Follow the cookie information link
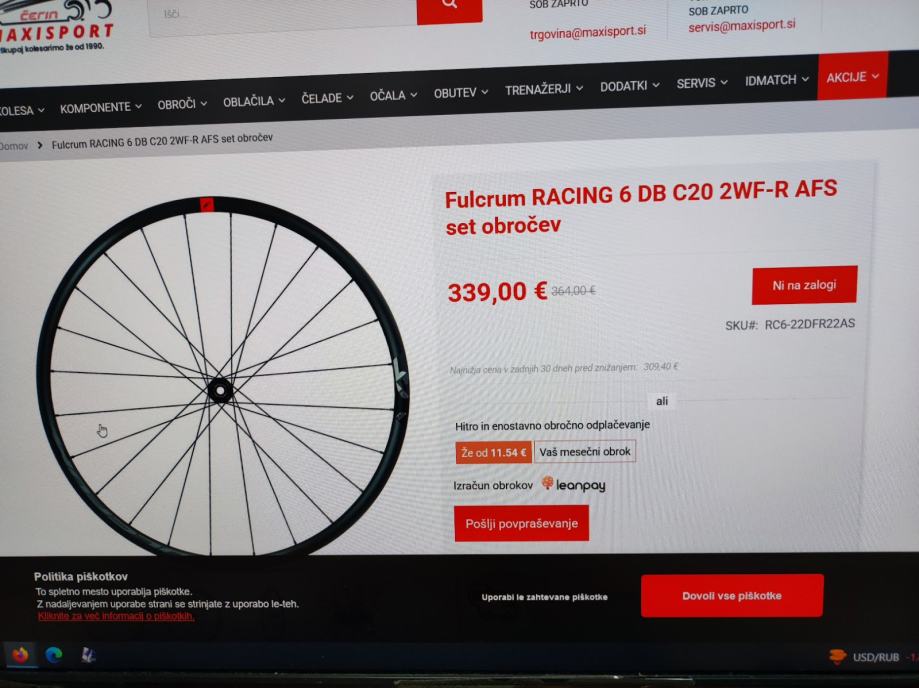This screenshot has height=688, width=919. (x=116, y=616)
